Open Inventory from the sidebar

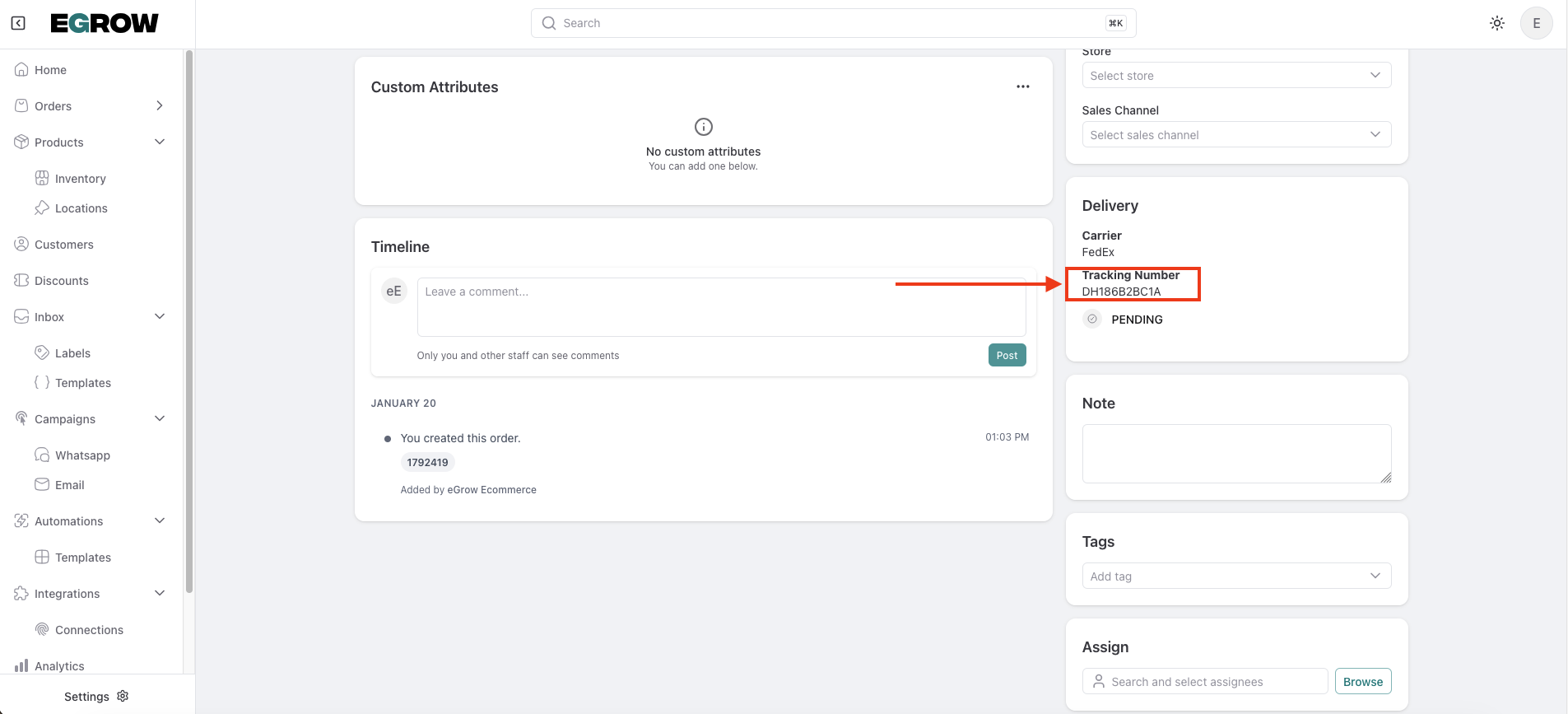coord(80,179)
